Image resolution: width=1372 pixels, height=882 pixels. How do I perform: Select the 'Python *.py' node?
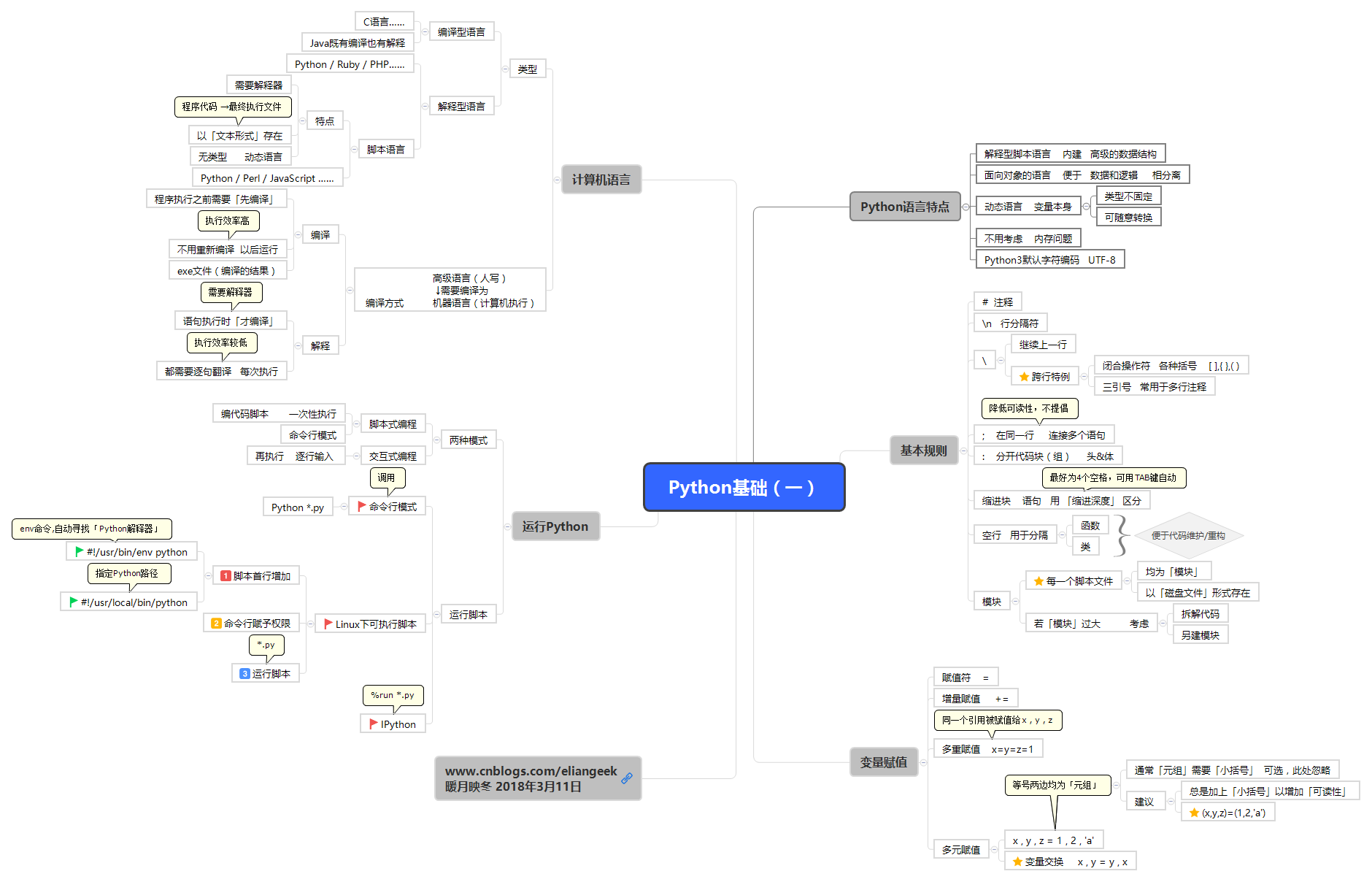tap(298, 507)
